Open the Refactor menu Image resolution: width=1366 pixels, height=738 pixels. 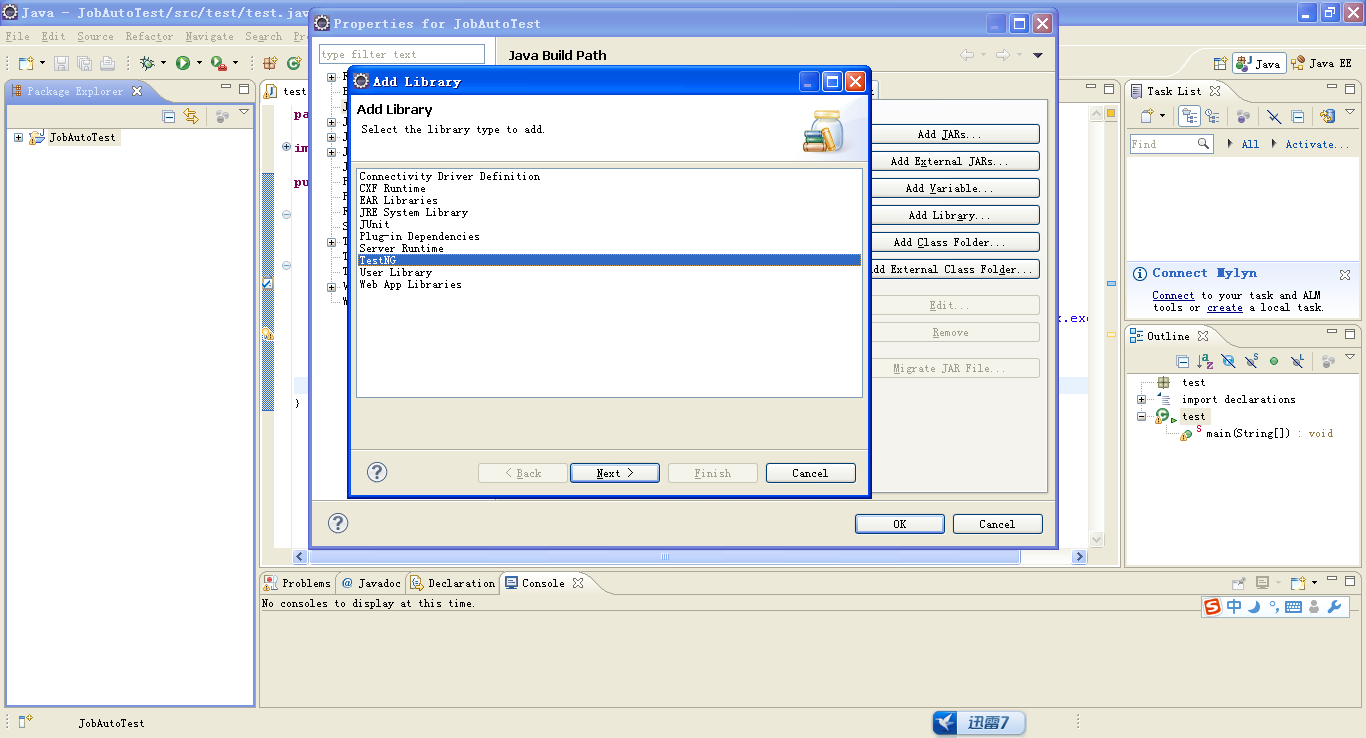149,36
